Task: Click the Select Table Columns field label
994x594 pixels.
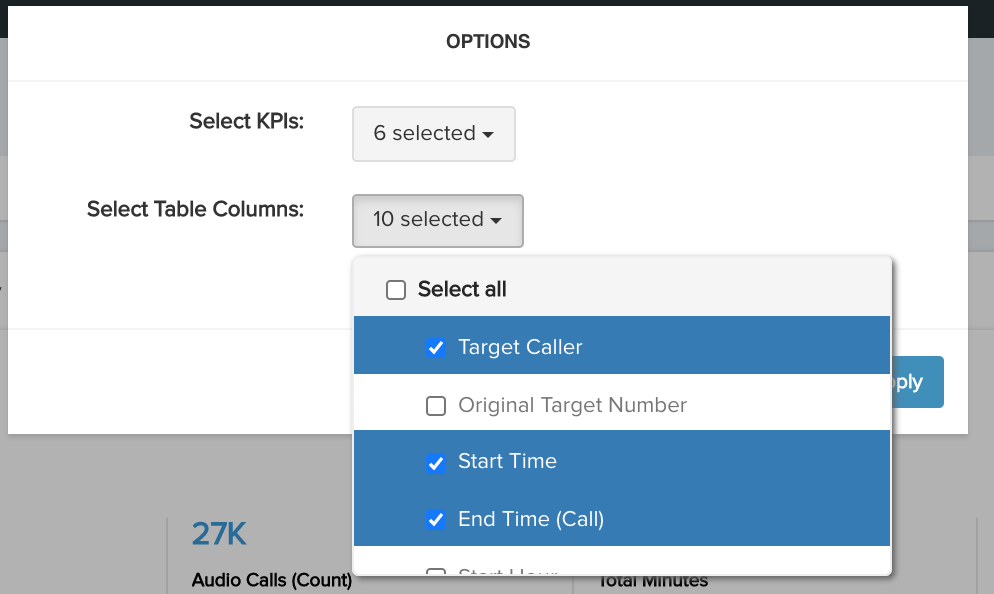Action: pos(195,209)
